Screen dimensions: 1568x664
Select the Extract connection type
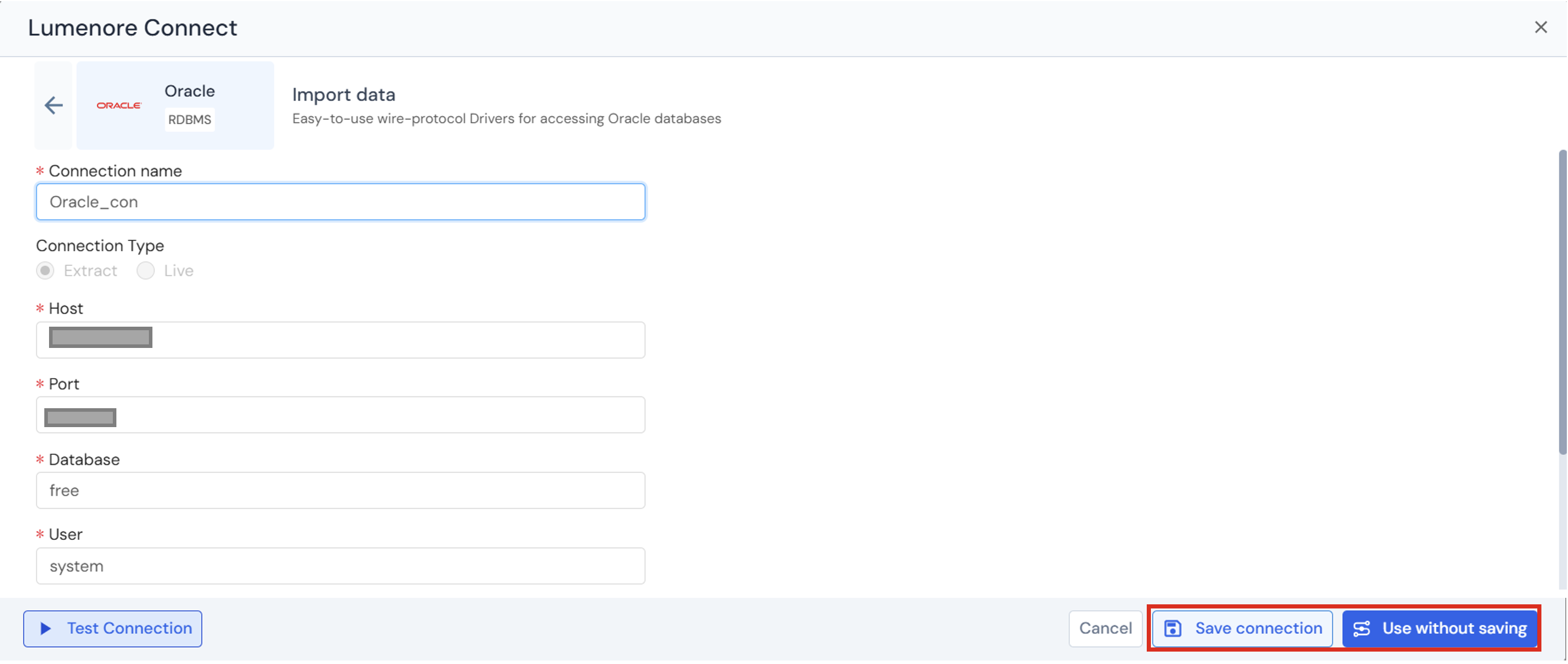(45, 271)
